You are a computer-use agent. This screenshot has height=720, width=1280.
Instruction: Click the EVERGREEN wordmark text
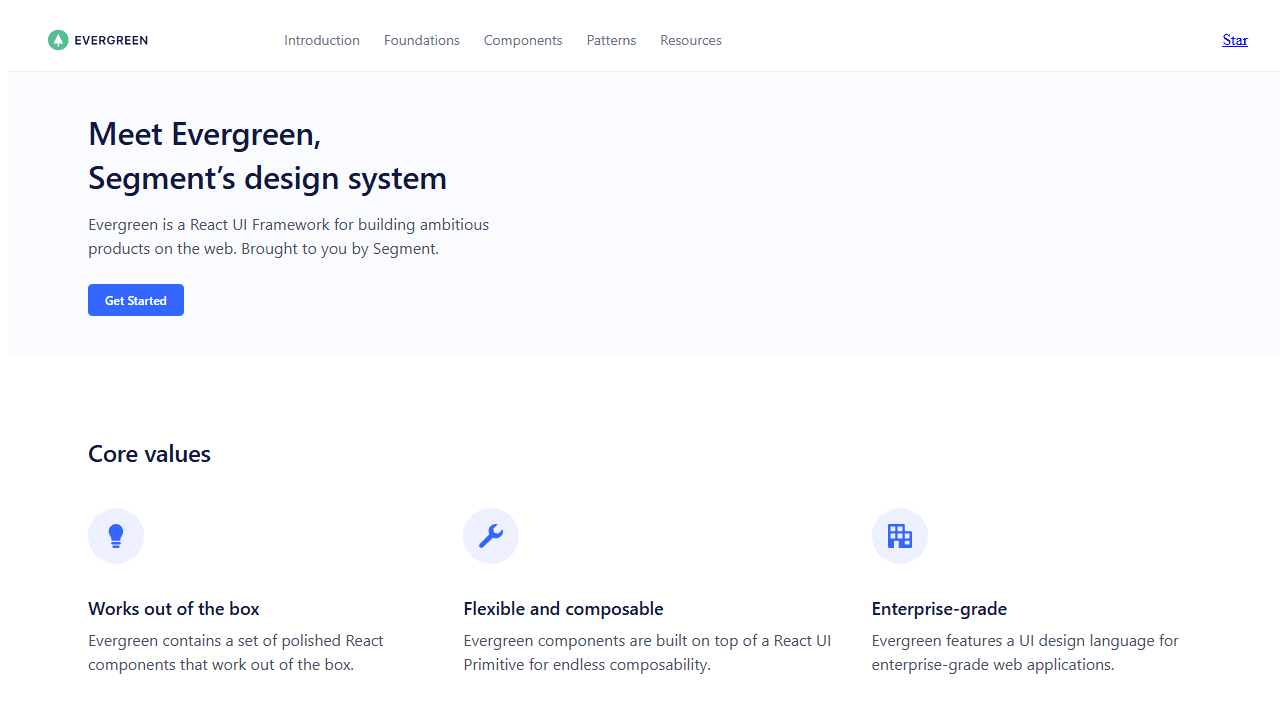(111, 40)
